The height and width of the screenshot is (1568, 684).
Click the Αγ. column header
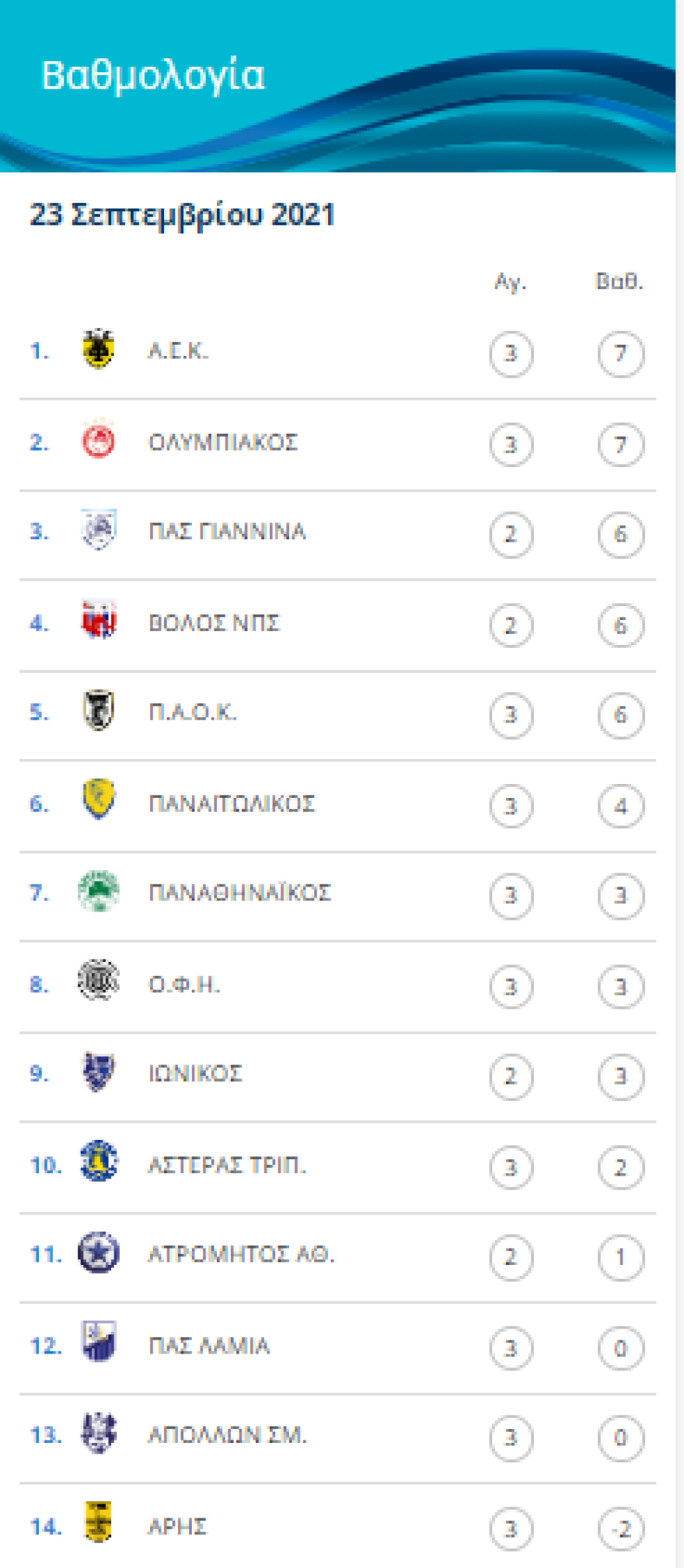(x=511, y=283)
